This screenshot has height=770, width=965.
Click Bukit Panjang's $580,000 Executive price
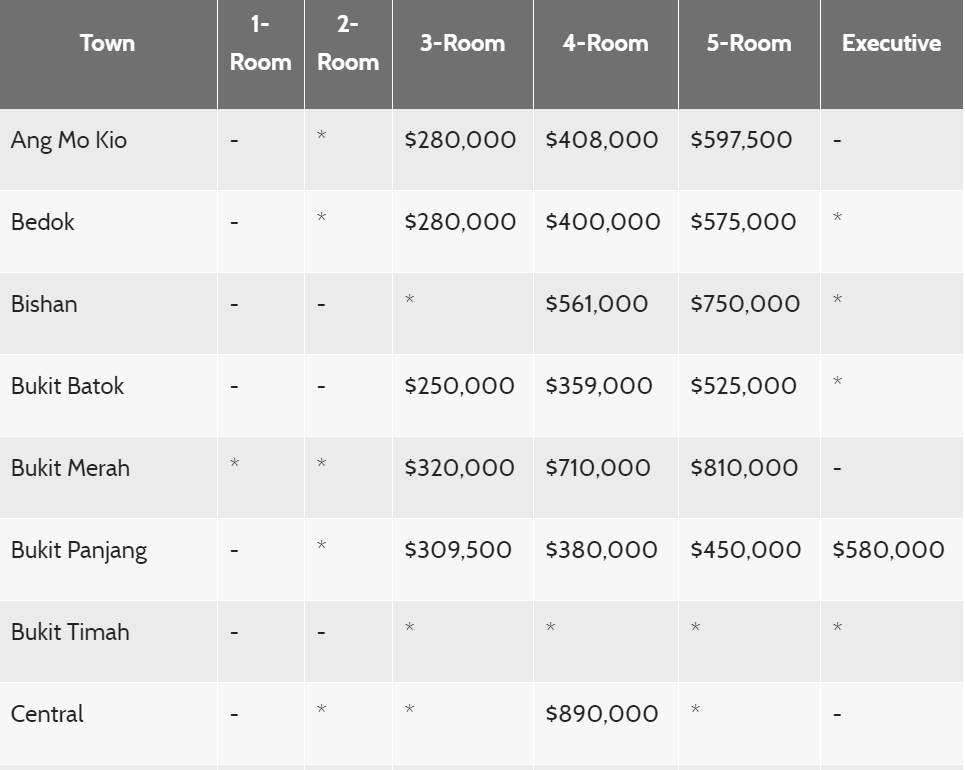[888, 550]
